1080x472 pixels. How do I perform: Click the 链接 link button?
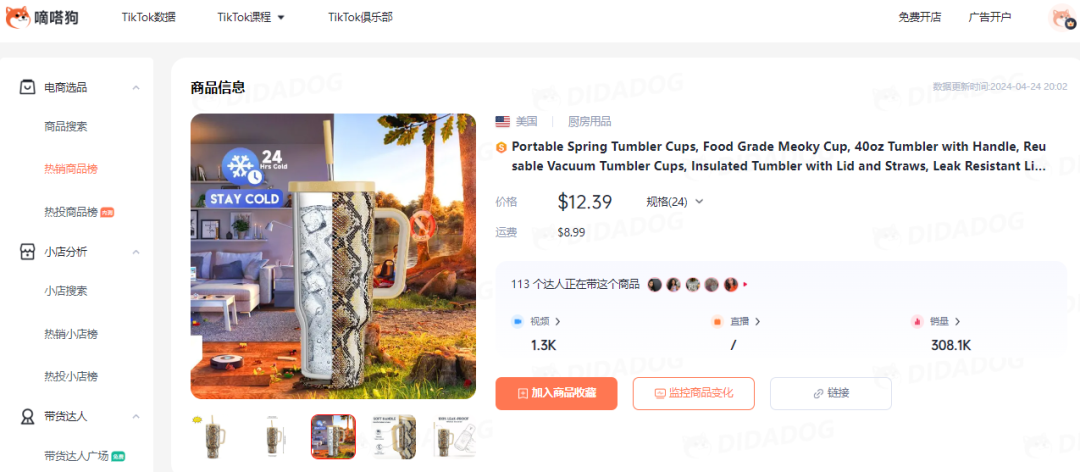click(831, 393)
